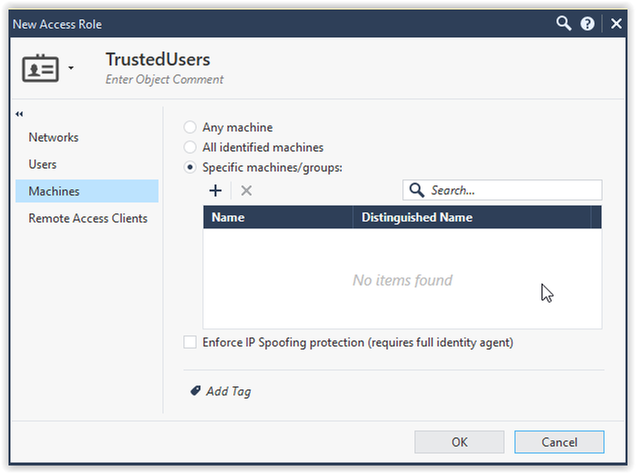Switch to the Users section

pos(43,164)
